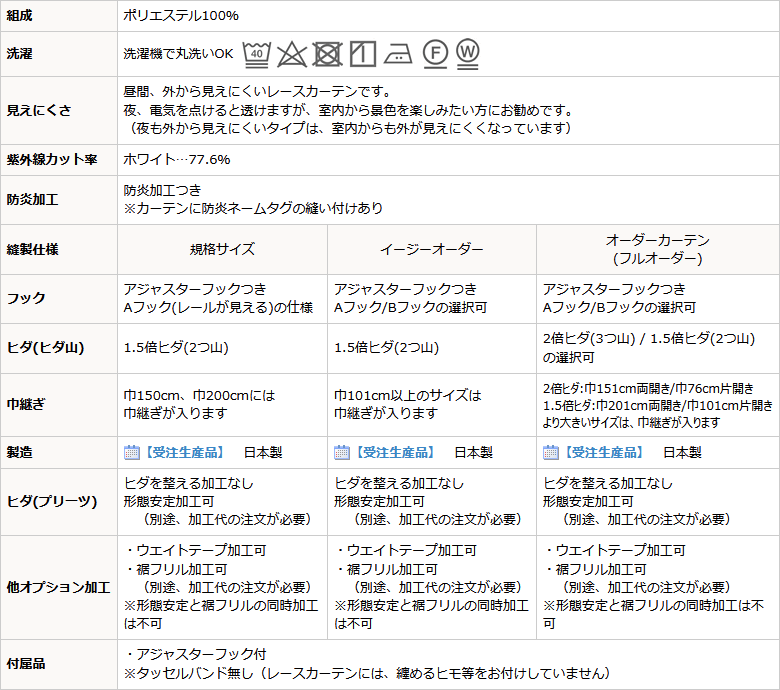Click the circled F dry-clean icon
This screenshot has width=780, height=690.
click(x=435, y=53)
